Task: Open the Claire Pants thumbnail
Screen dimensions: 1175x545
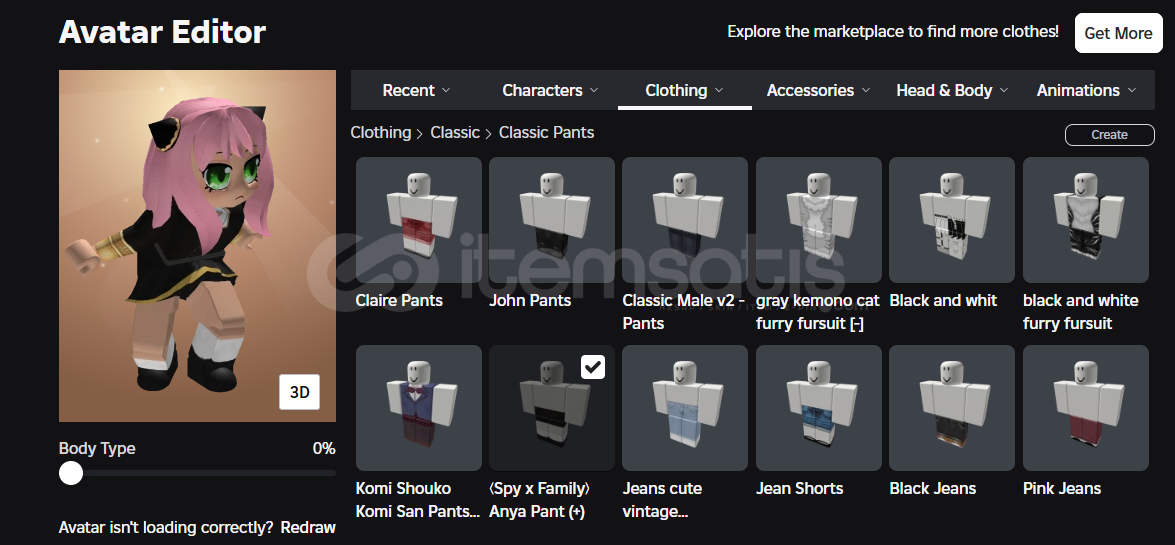Action: click(419, 220)
